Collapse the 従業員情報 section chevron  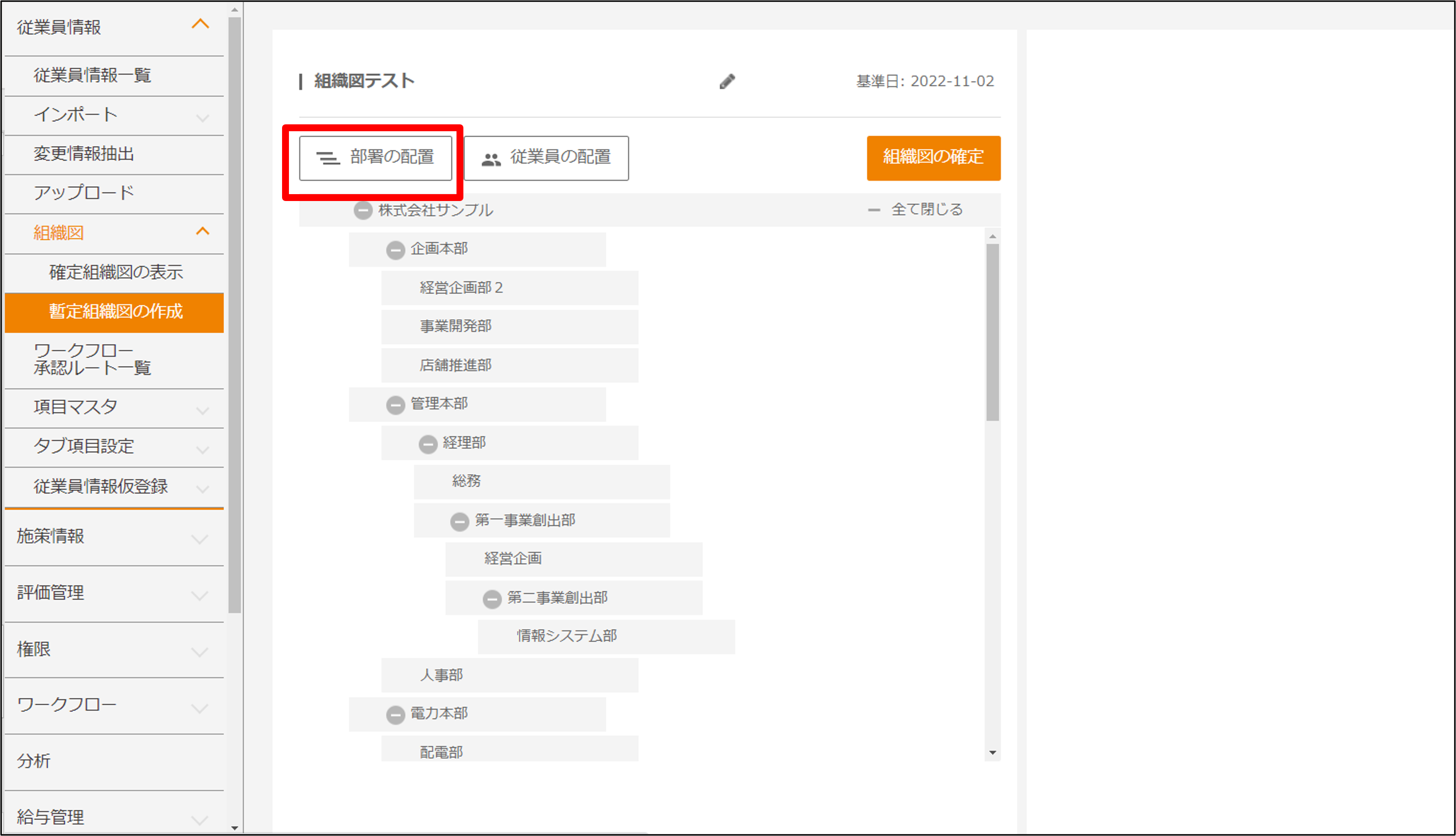tap(200, 24)
